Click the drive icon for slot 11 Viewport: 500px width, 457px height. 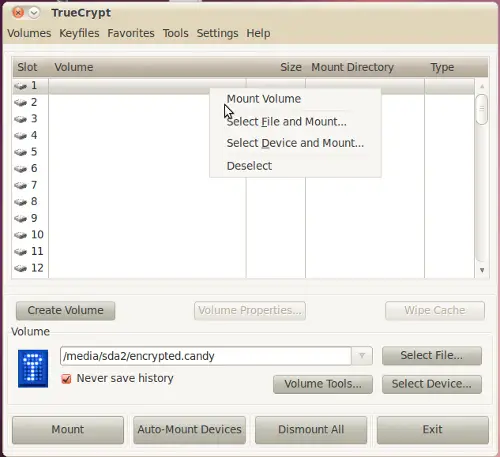click(x=21, y=252)
